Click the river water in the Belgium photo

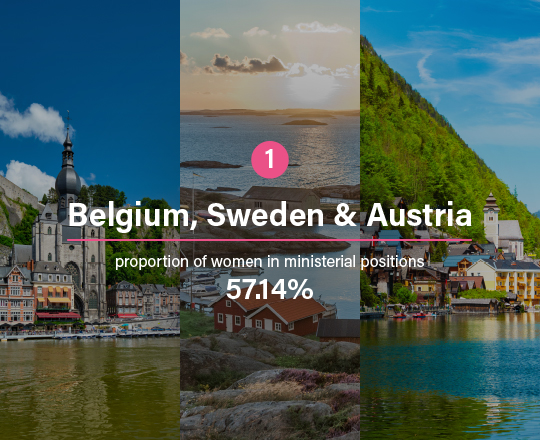[x=90, y=387]
